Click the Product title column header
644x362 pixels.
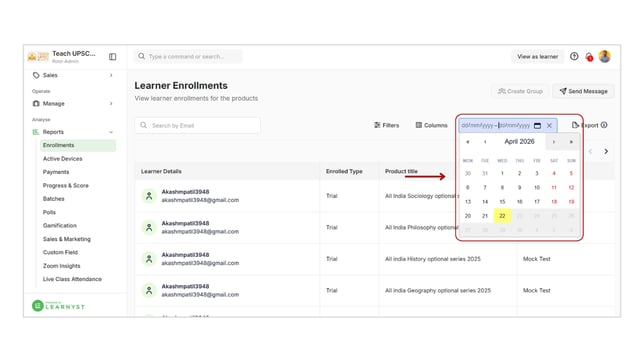tap(401, 171)
